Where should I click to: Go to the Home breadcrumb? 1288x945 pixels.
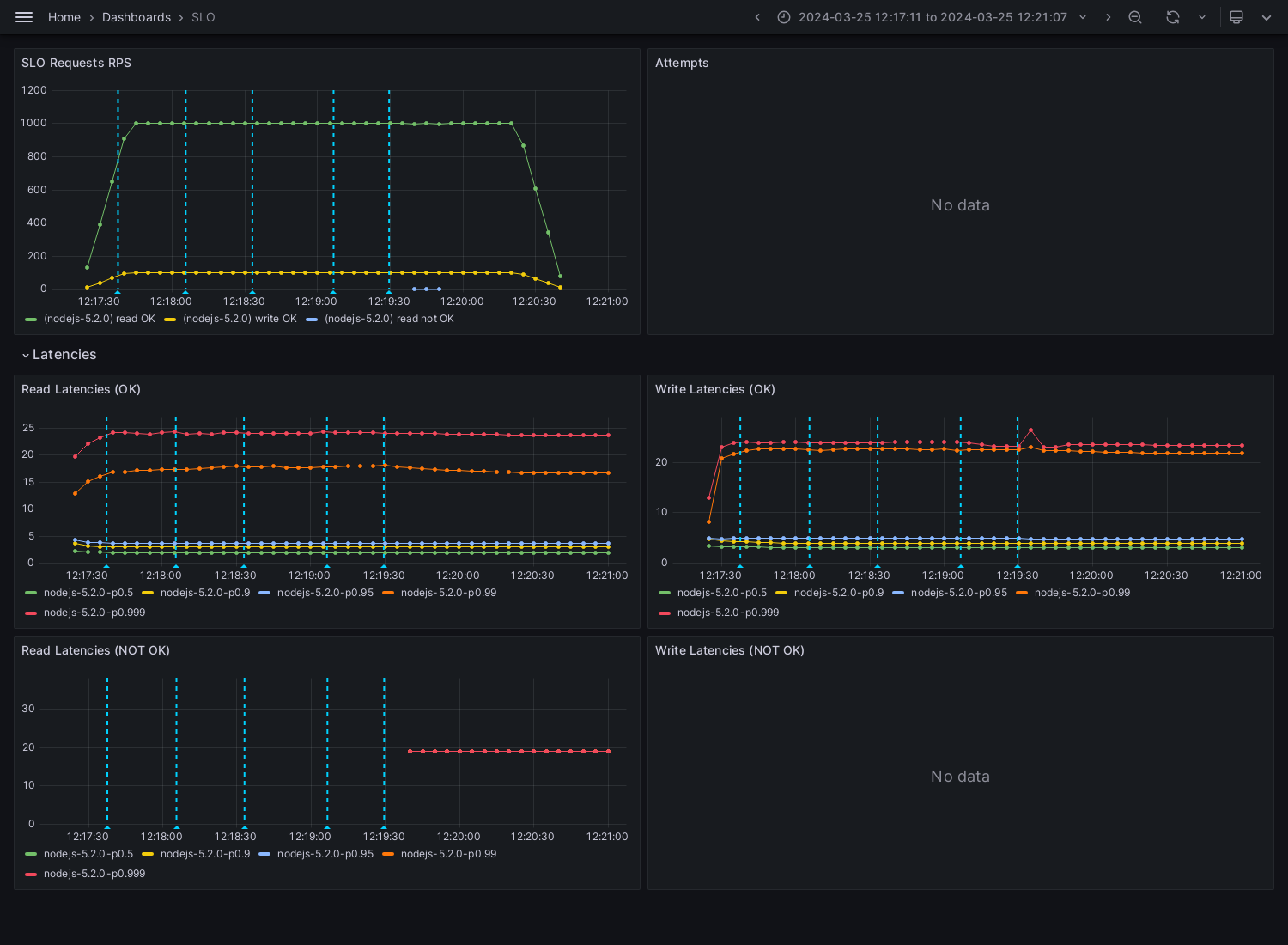click(64, 17)
